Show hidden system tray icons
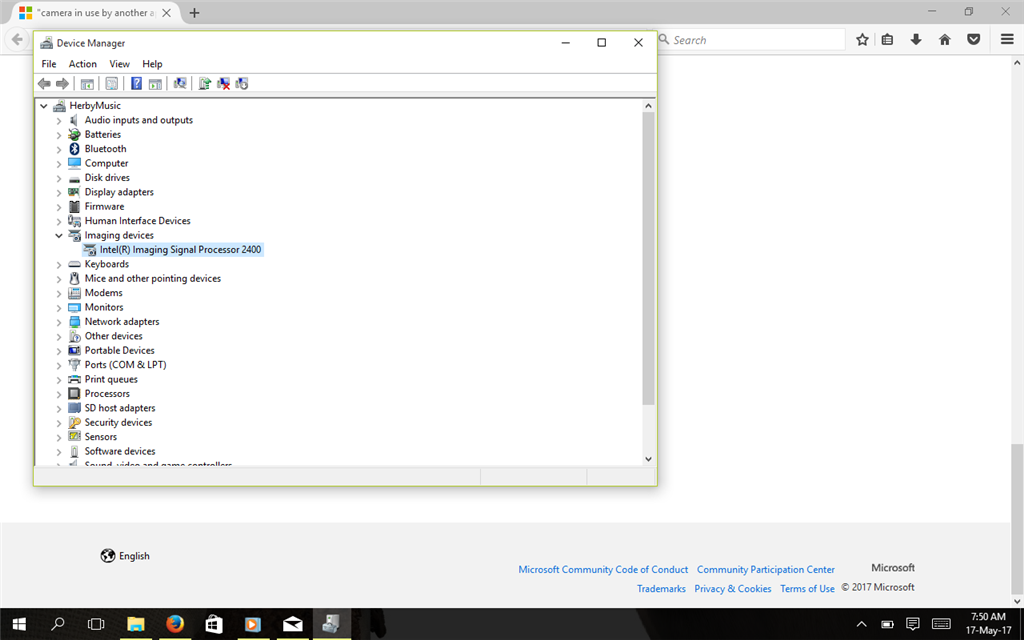 861,624
